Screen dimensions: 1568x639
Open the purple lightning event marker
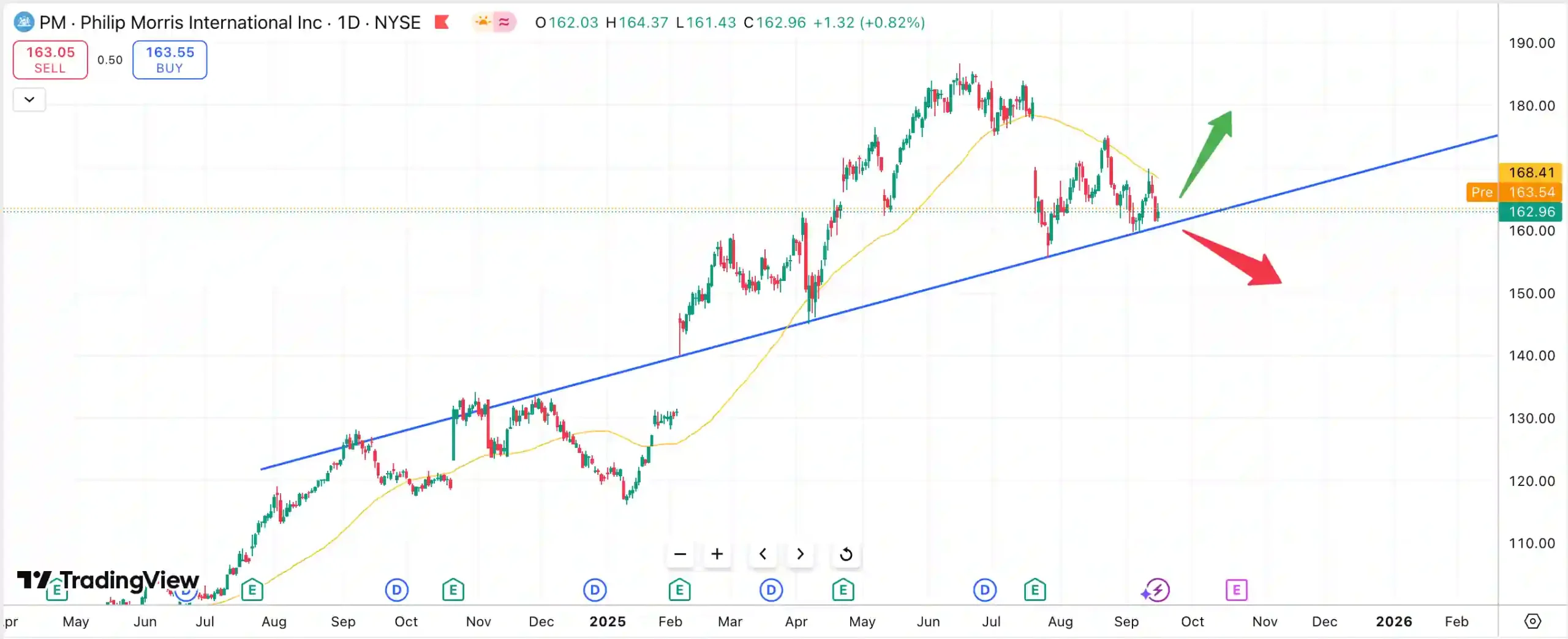click(x=1157, y=591)
